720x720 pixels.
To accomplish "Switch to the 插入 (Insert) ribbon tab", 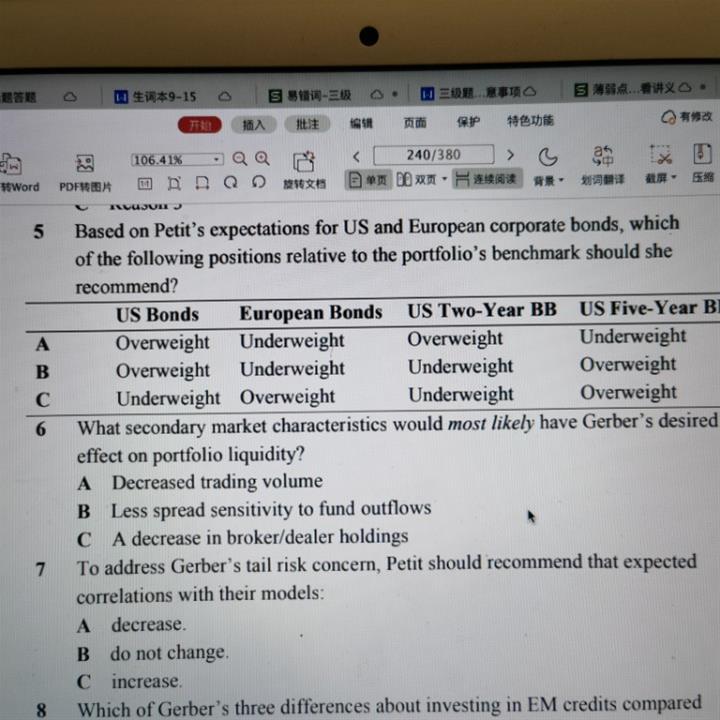I will click(254, 125).
